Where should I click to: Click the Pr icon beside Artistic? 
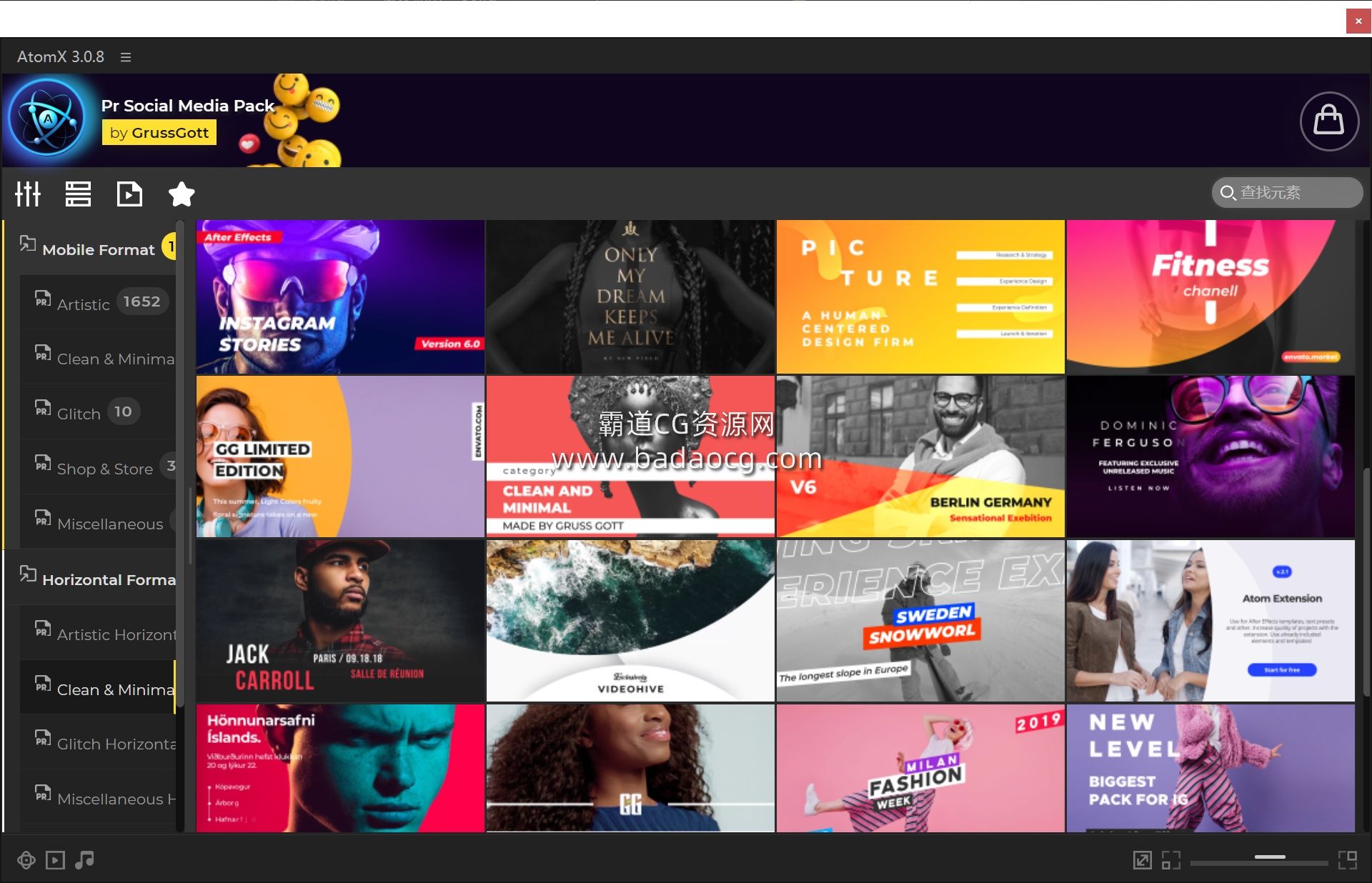43,298
